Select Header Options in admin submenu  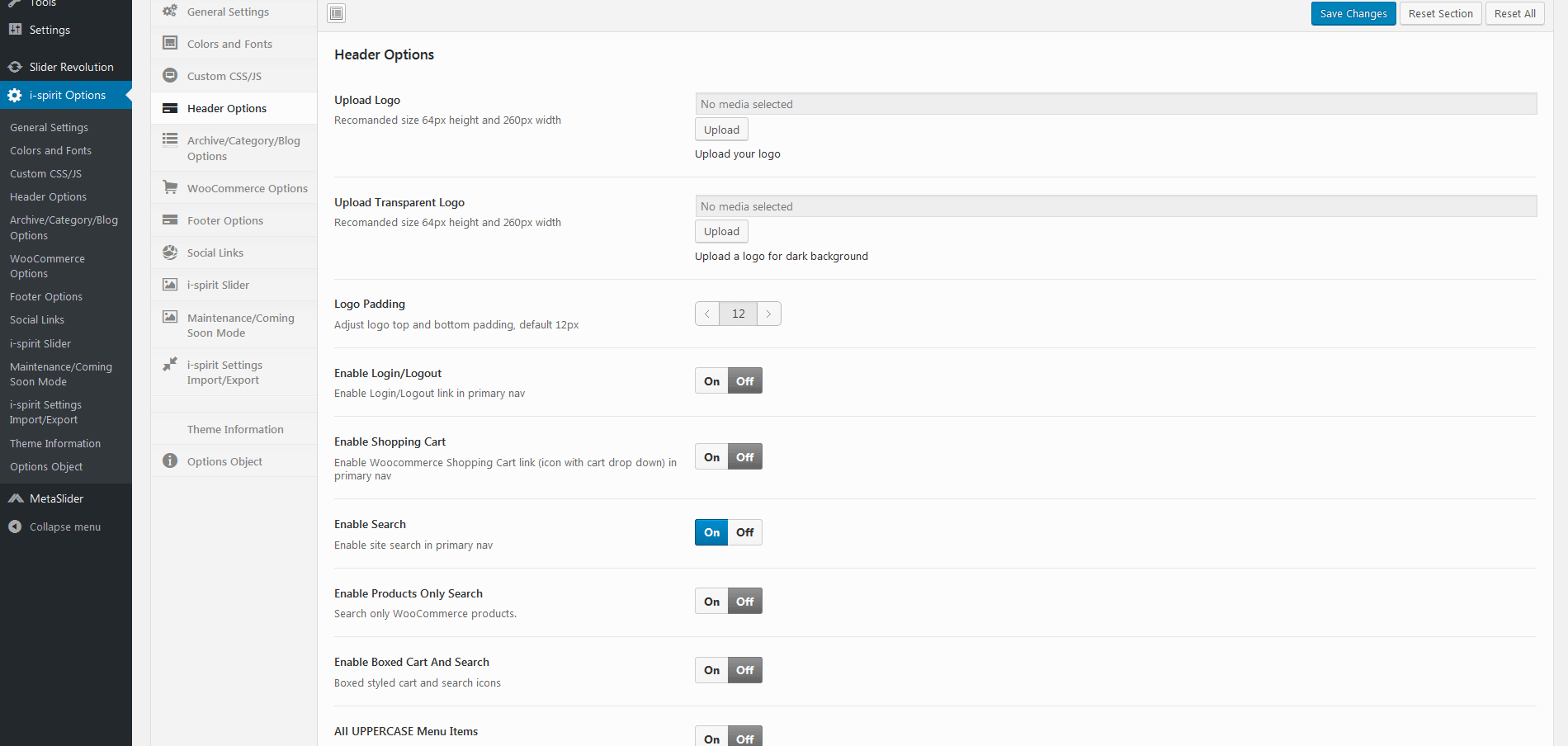[x=48, y=196]
